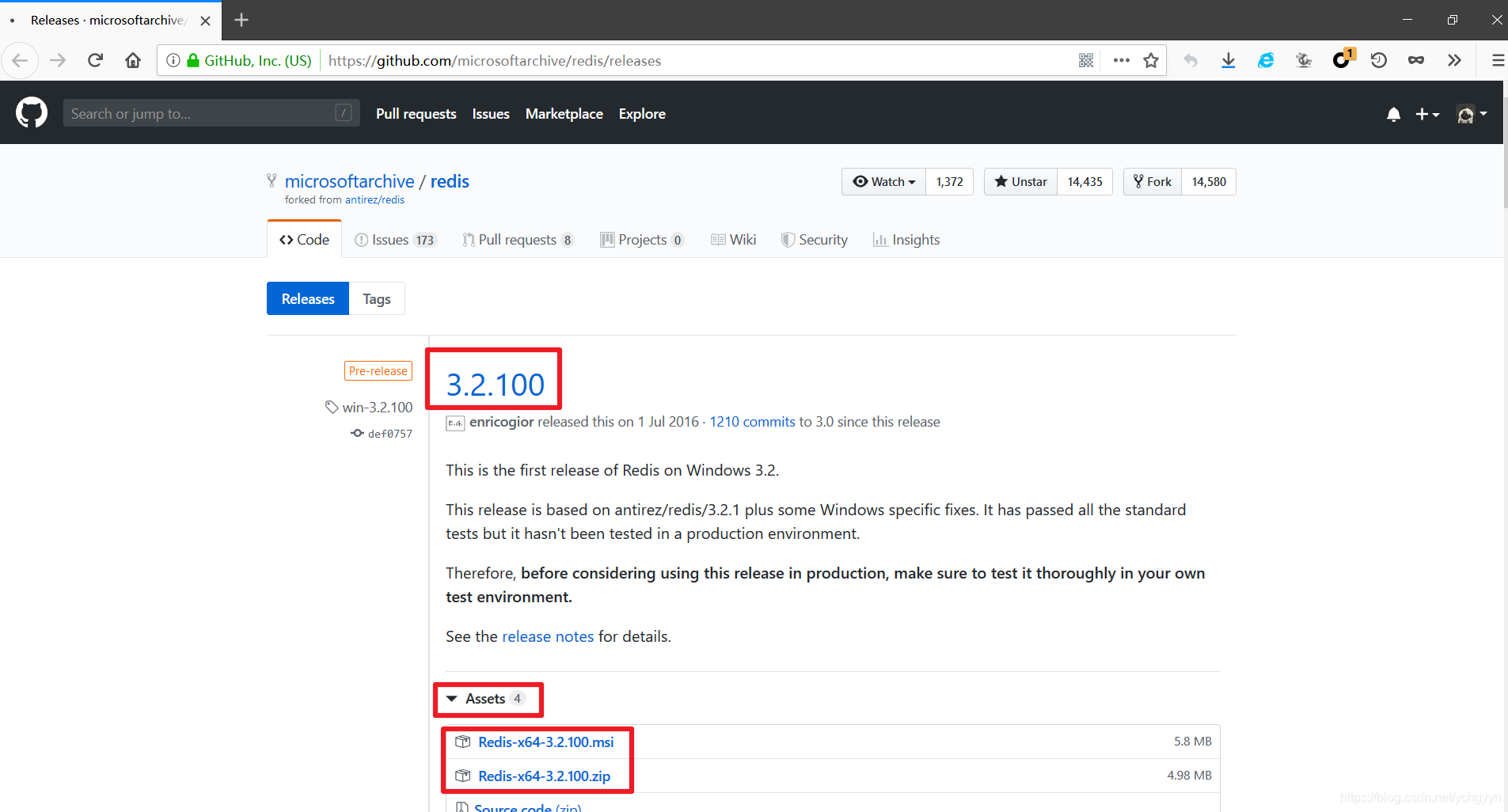This screenshot has height=812, width=1508.
Task: Select the Tags button tab
Action: point(377,298)
